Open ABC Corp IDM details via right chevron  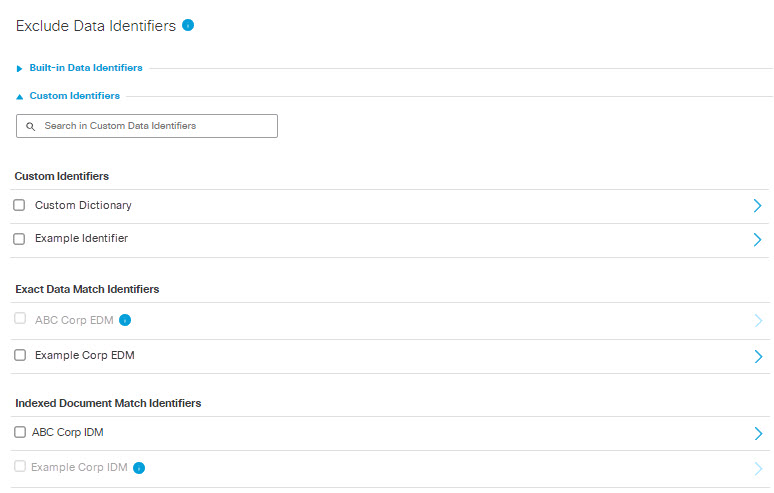point(758,433)
